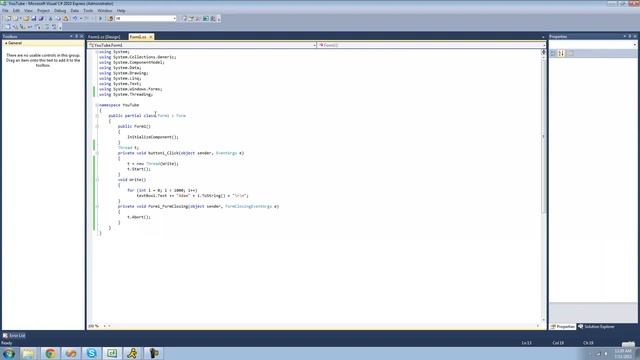This screenshot has width=640, height=360.
Task: Open the Window menu
Action: click(x=104, y=11)
